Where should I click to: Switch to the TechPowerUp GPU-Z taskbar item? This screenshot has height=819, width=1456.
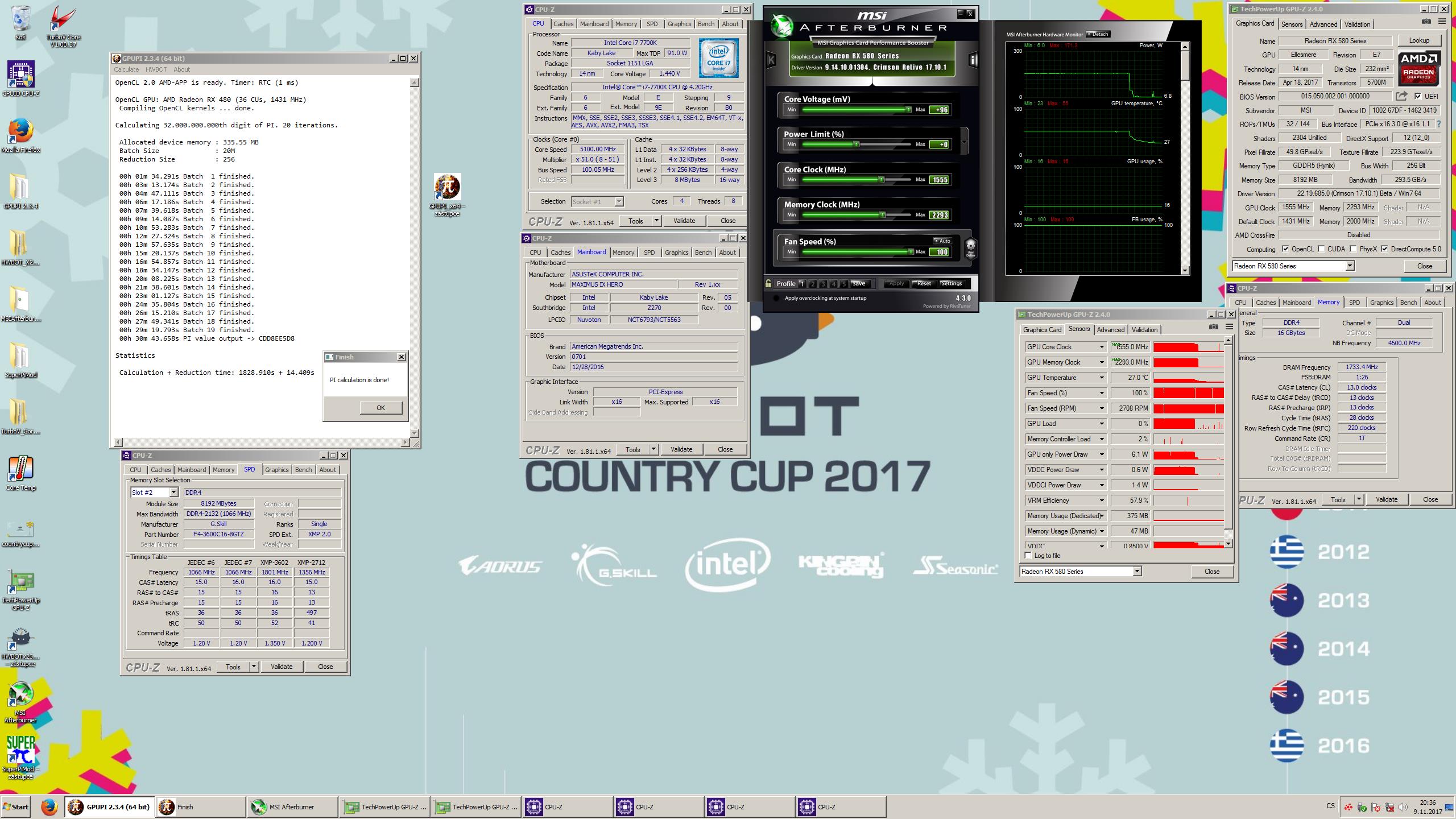(384, 806)
